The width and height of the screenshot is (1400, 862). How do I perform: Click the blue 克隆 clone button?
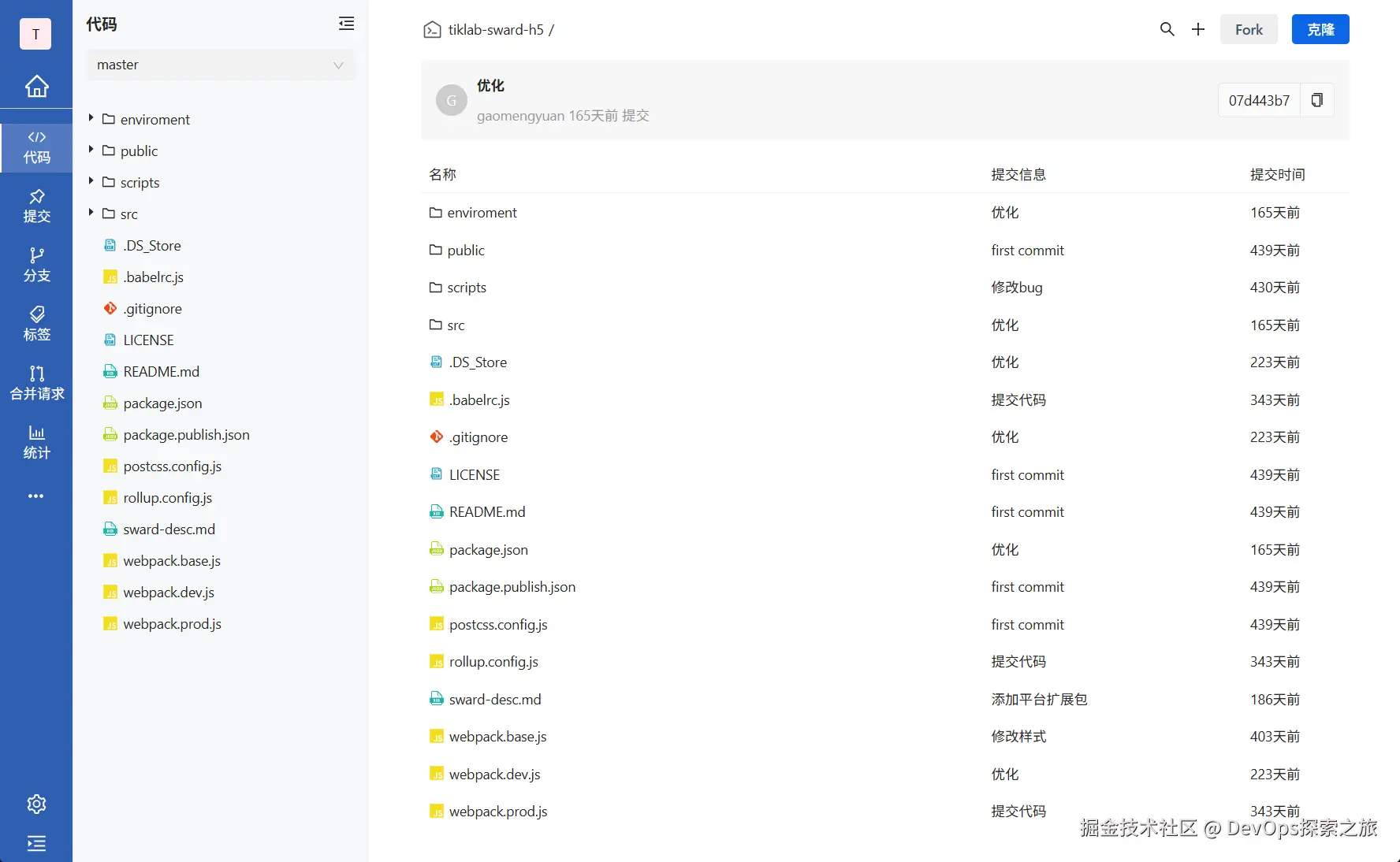click(x=1320, y=29)
